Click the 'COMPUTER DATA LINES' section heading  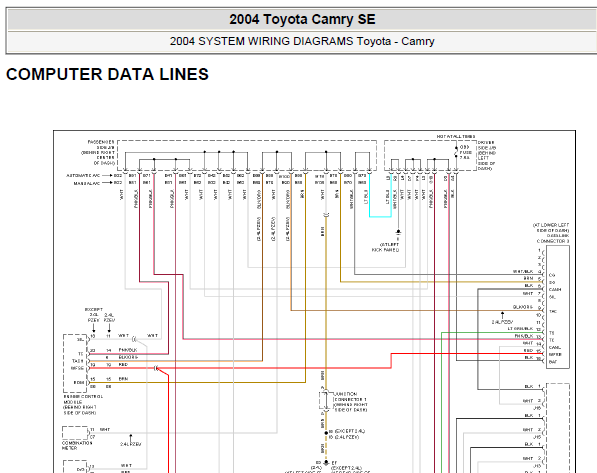[x=107, y=74]
